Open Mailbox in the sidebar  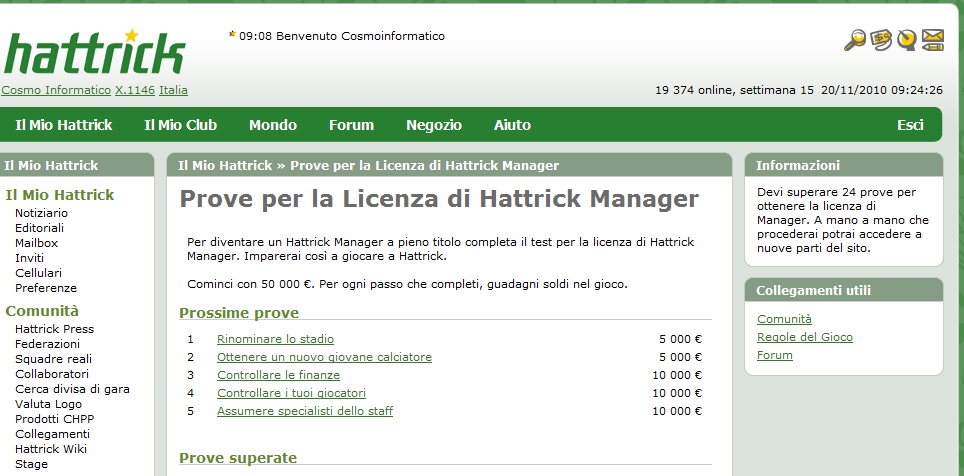point(36,243)
